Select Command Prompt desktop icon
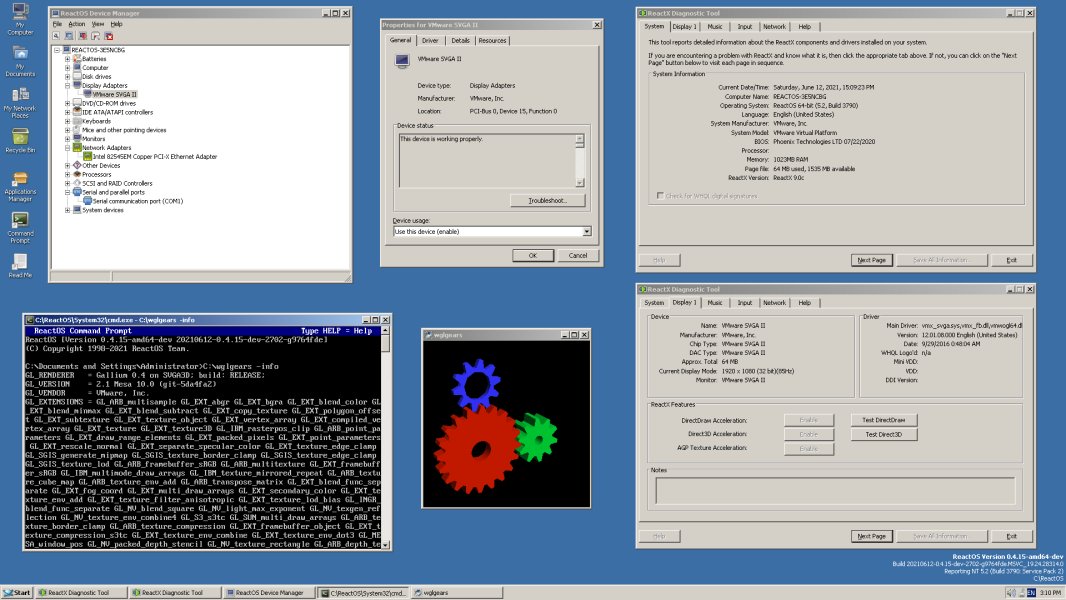The image size is (1066, 600). tap(20, 228)
